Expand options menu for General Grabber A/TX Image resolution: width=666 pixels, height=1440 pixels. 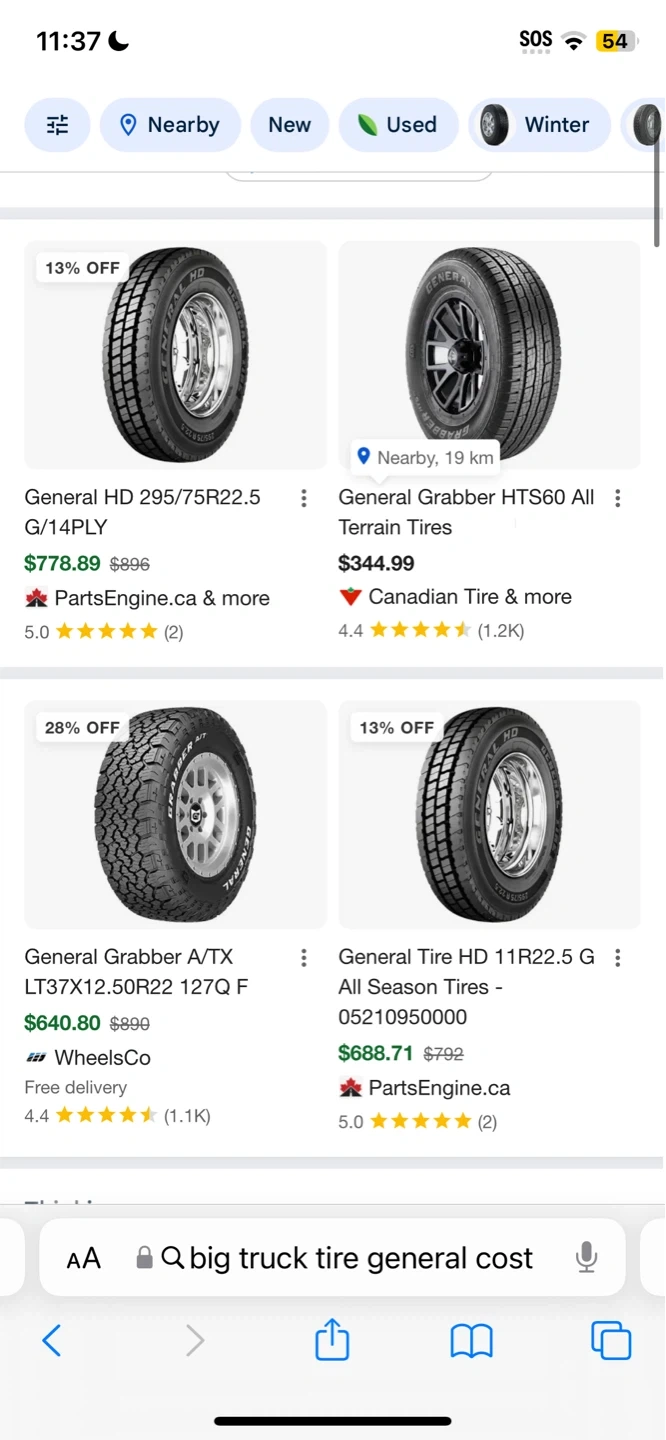pyautogui.click(x=304, y=958)
